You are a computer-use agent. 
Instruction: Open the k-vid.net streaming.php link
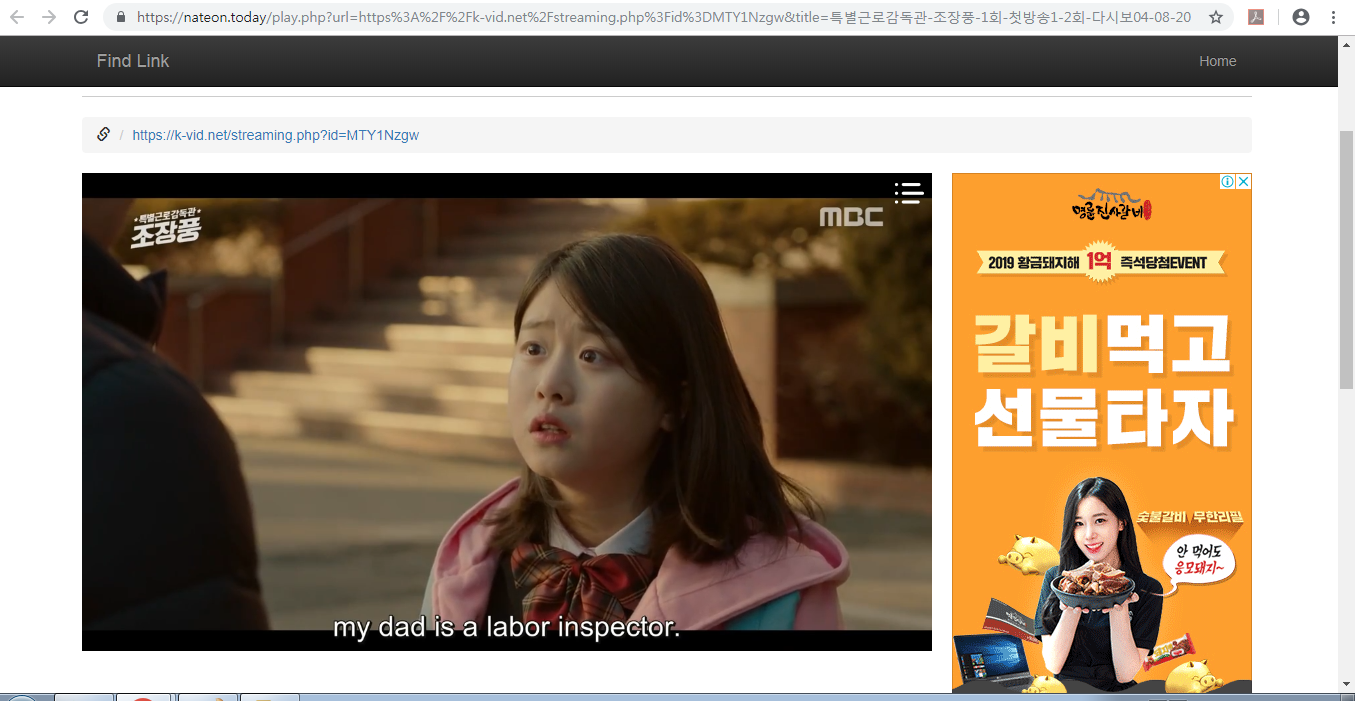(276, 135)
